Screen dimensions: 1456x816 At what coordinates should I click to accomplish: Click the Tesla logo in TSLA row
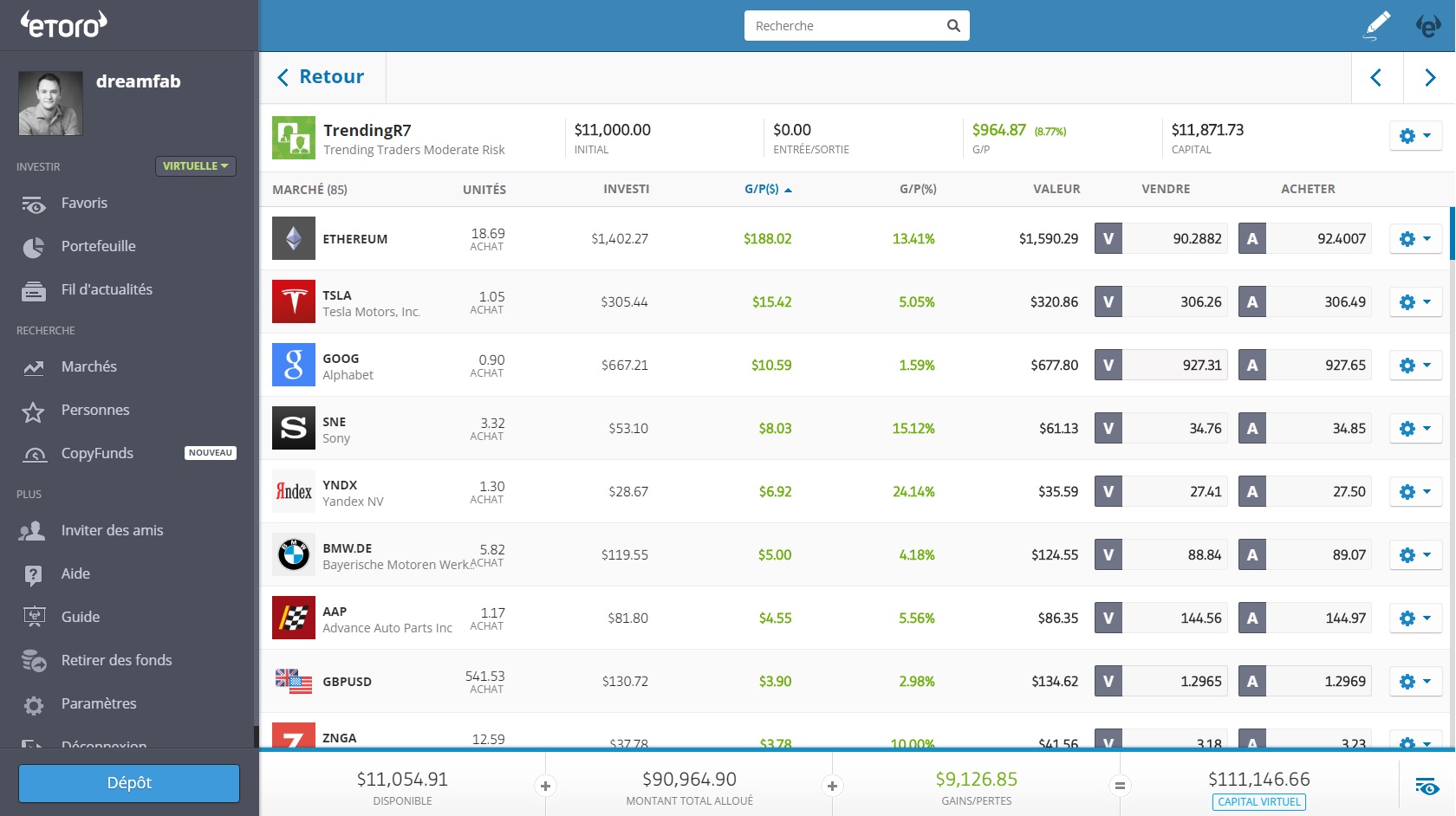tap(294, 301)
